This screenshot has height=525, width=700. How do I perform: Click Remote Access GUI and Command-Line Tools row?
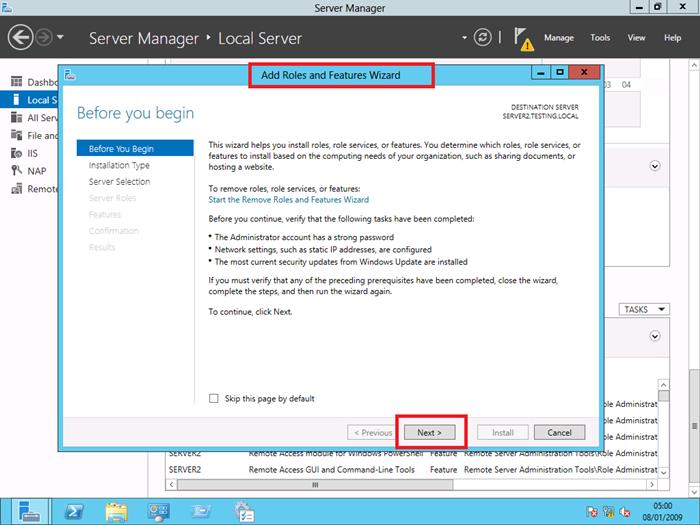413,470
